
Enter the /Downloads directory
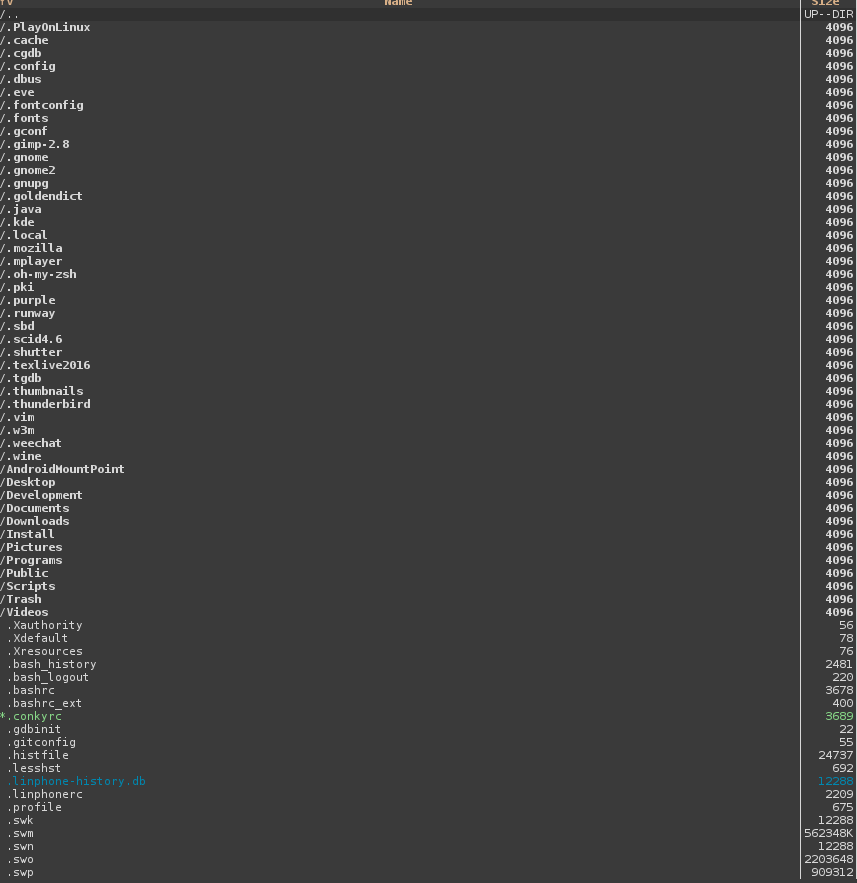point(36,522)
